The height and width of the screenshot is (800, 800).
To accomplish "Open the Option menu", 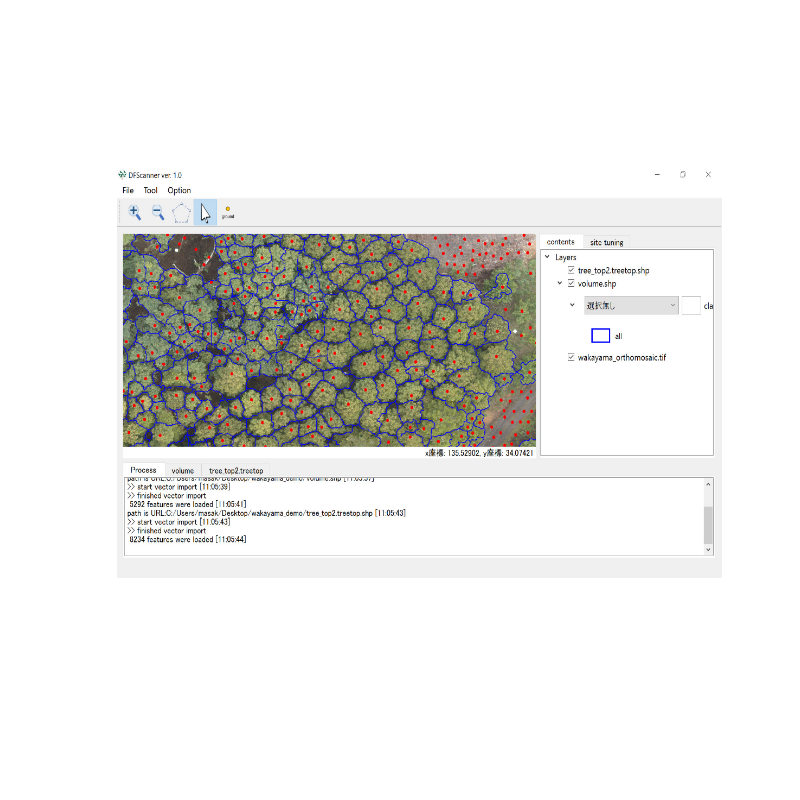I will [x=179, y=190].
